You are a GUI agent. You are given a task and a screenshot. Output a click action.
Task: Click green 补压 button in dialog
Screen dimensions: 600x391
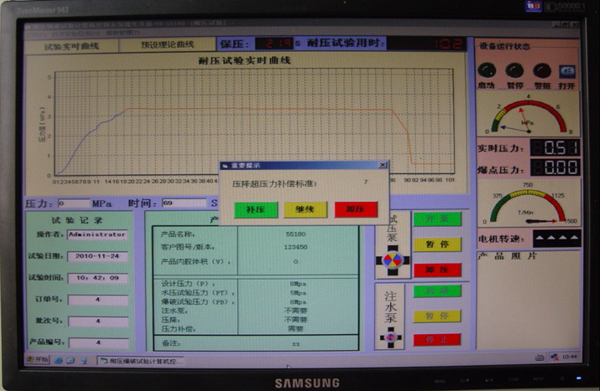coord(256,210)
